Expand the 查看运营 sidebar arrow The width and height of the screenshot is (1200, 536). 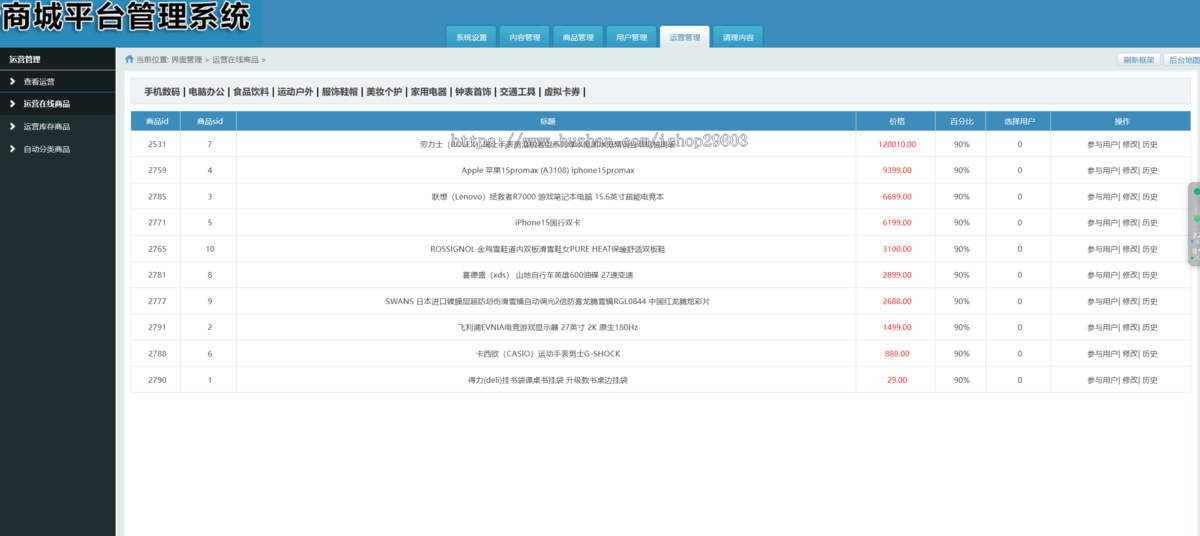coord(12,81)
